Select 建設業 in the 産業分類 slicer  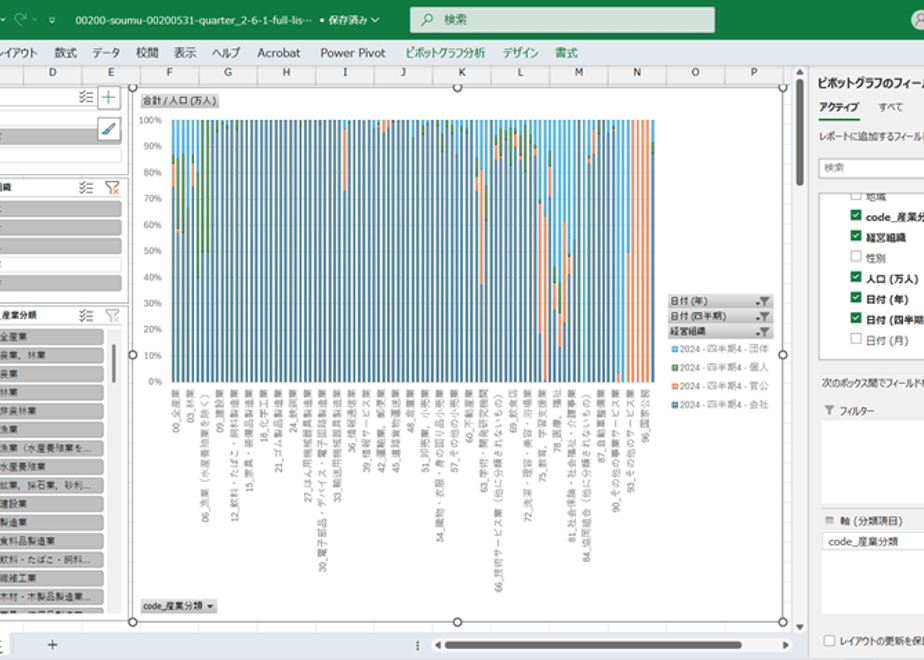coord(51,503)
